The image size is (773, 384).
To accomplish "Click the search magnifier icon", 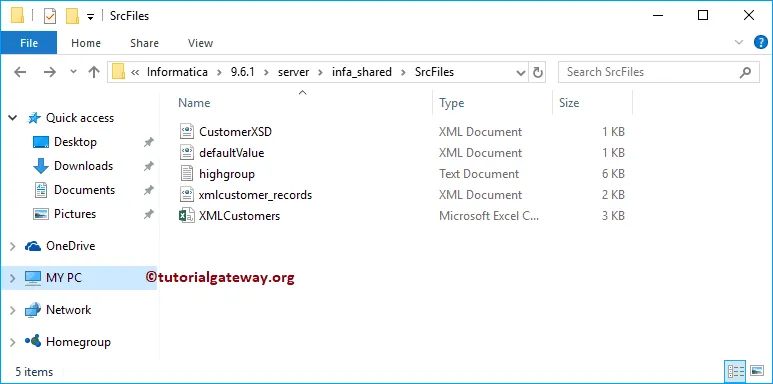I will click(x=745, y=72).
